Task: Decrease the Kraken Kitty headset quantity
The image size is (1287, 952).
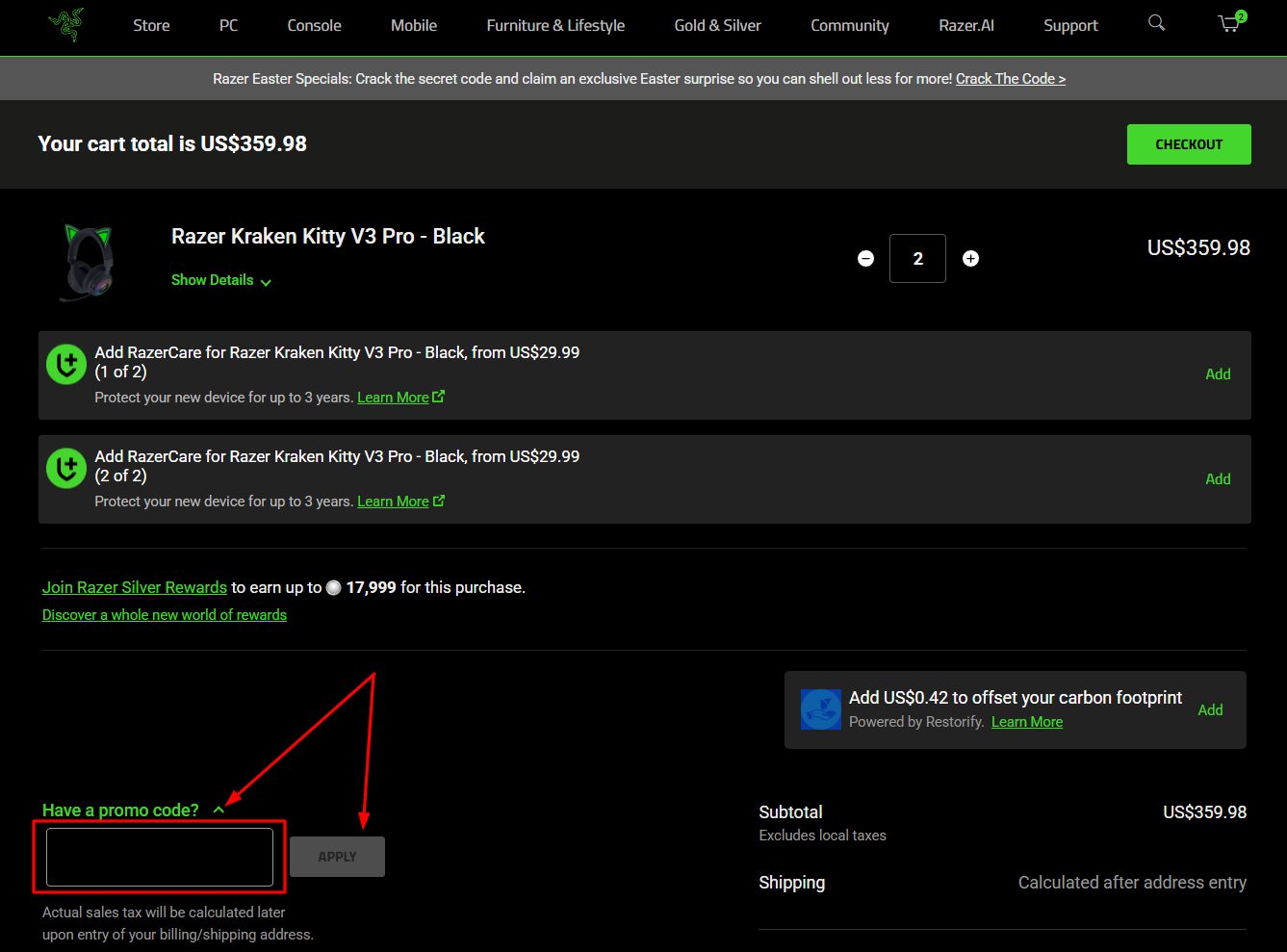Action: (x=865, y=258)
